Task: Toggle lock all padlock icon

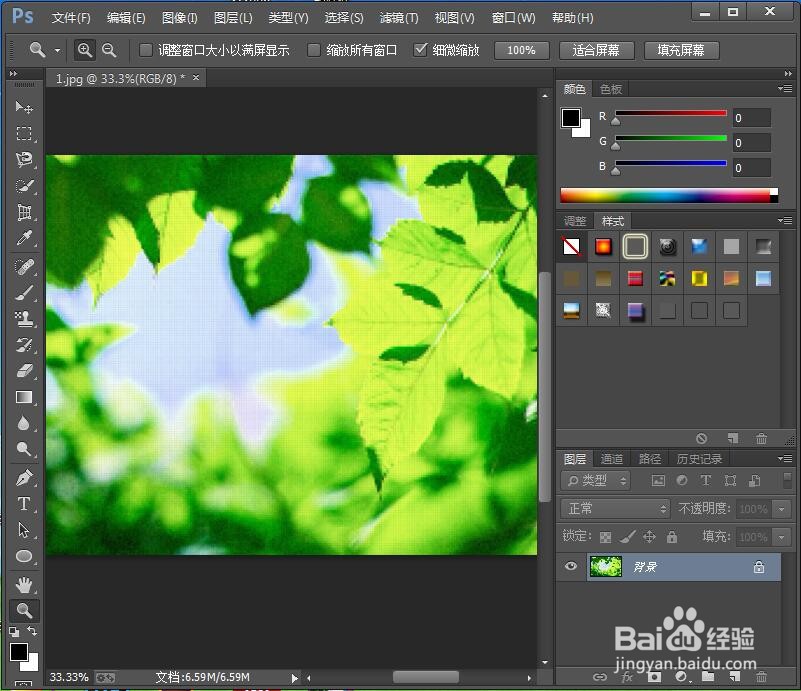Action: pyautogui.click(x=672, y=536)
